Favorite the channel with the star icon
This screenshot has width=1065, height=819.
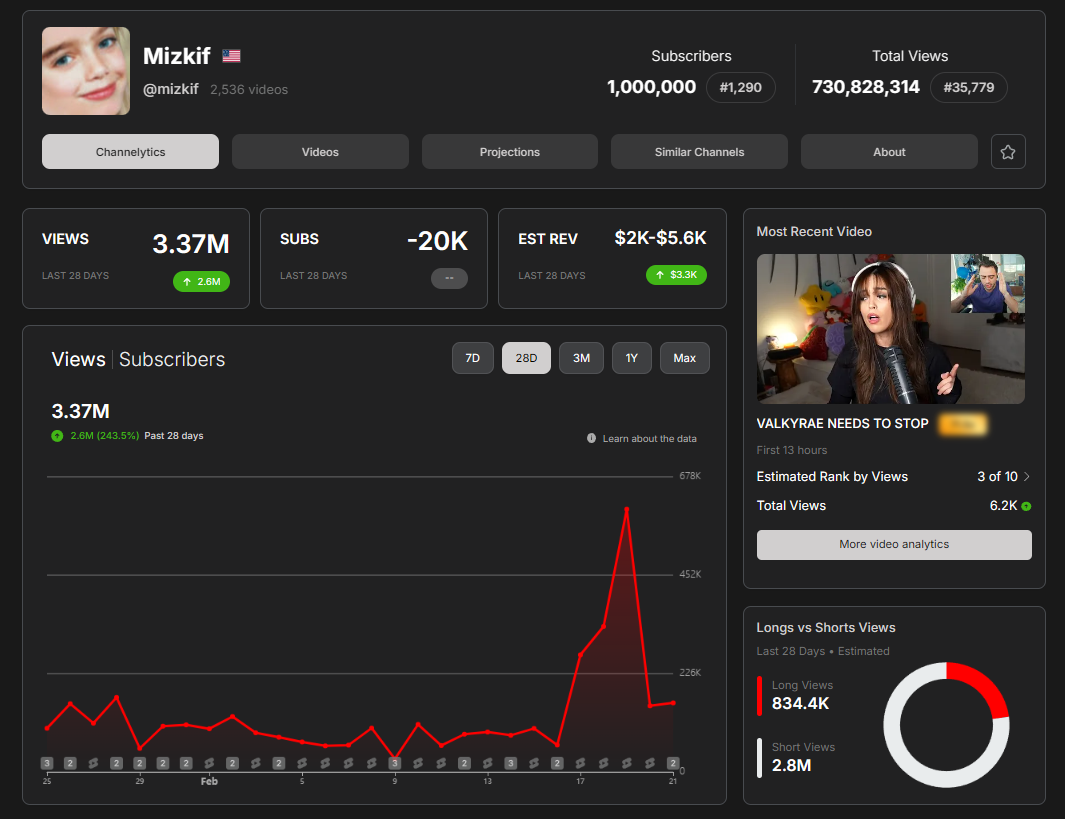1008,151
